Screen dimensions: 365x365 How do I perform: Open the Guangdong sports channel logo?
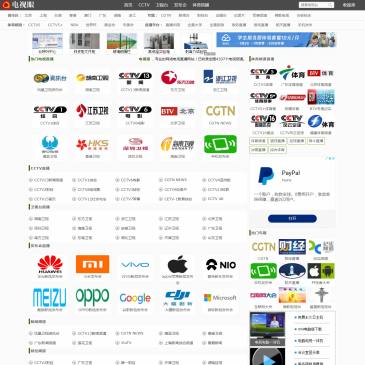point(292,73)
